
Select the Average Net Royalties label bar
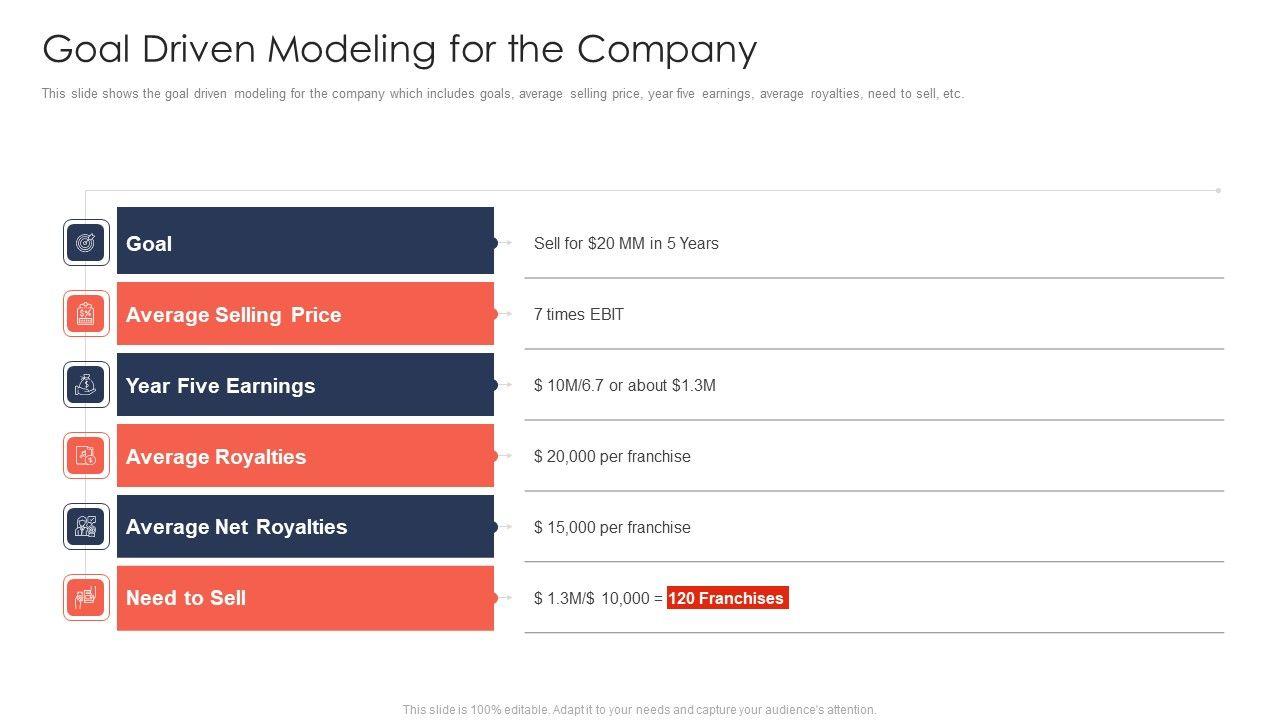[305, 527]
